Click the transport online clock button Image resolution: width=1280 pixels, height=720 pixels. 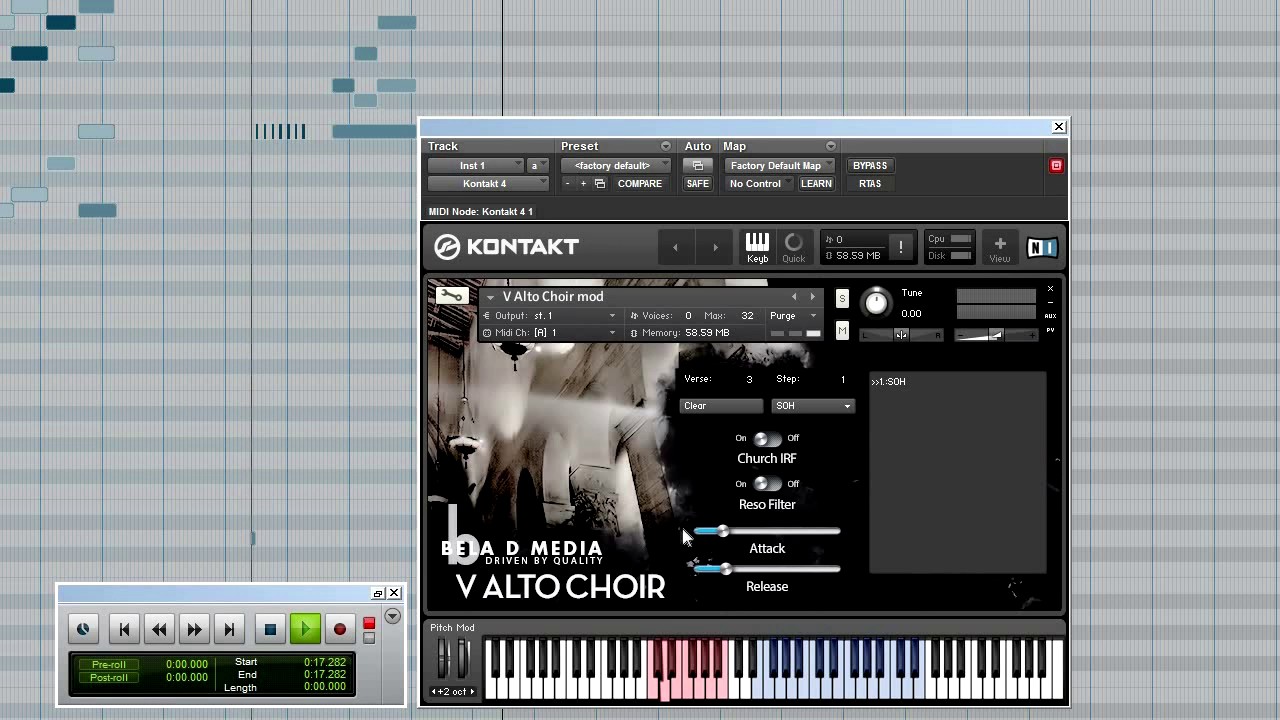[83, 629]
